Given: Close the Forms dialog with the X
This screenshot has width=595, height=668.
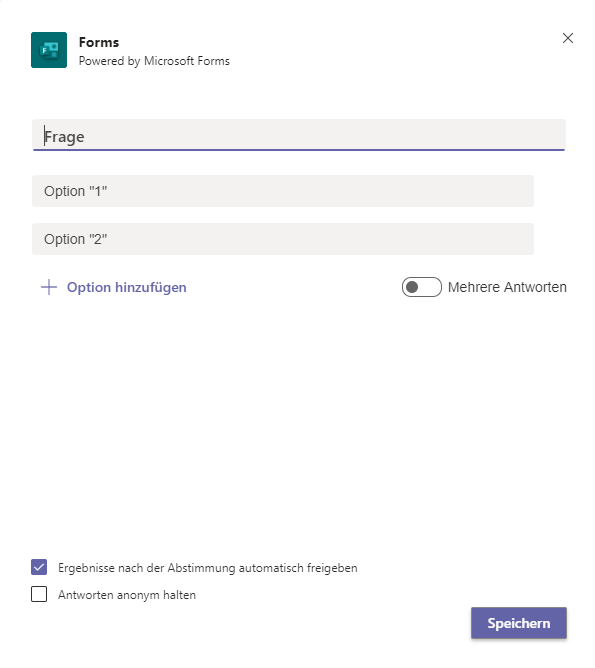Looking at the screenshot, I should tap(567, 38).
